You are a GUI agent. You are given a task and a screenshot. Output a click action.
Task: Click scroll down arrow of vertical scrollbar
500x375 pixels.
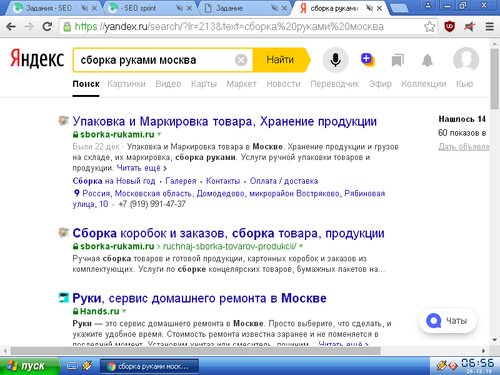(x=495, y=340)
